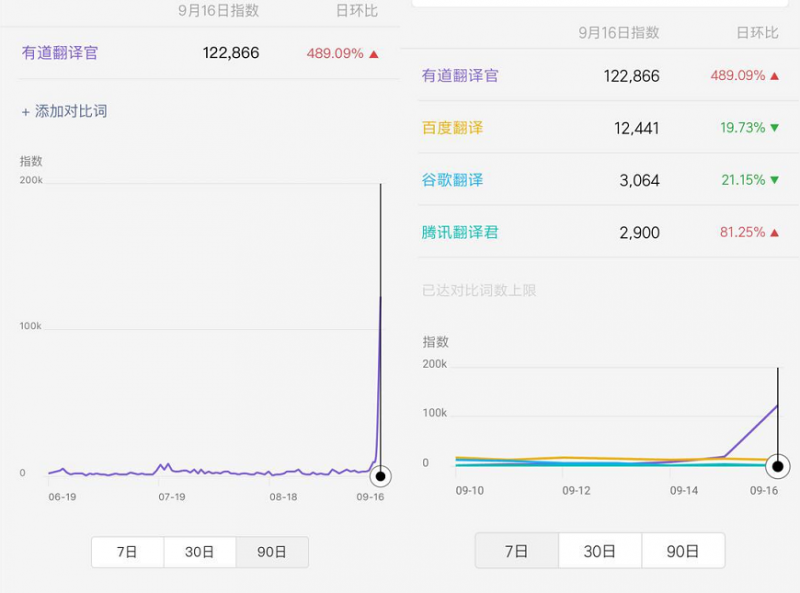Image resolution: width=800 pixels, height=593 pixels.
Task: Click the 09-16 date label on the right chart
Action: (x=764, y=491)
